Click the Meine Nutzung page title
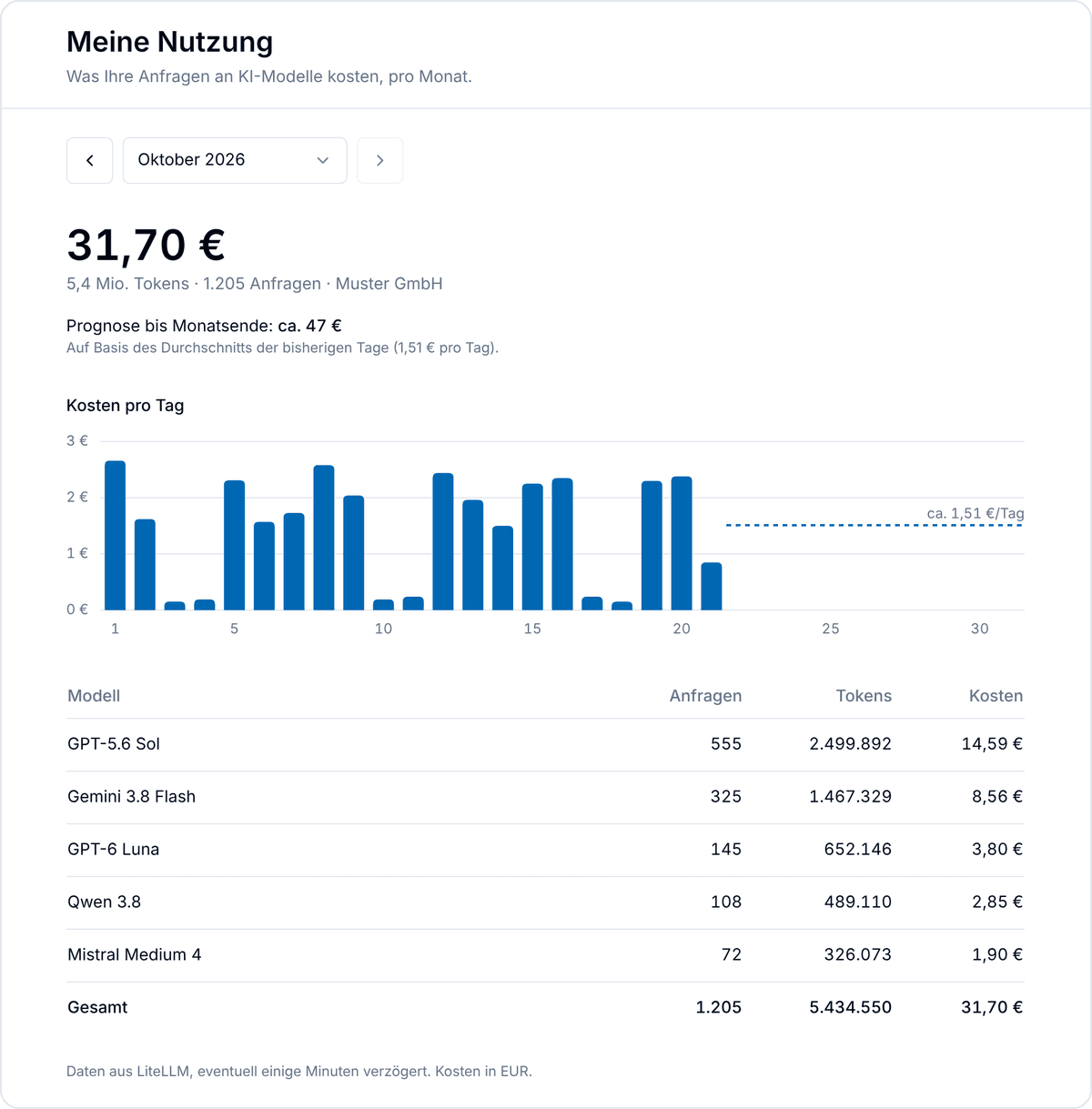The height and width of the screenshot is (1109, 1092). [x=170, y=42]
